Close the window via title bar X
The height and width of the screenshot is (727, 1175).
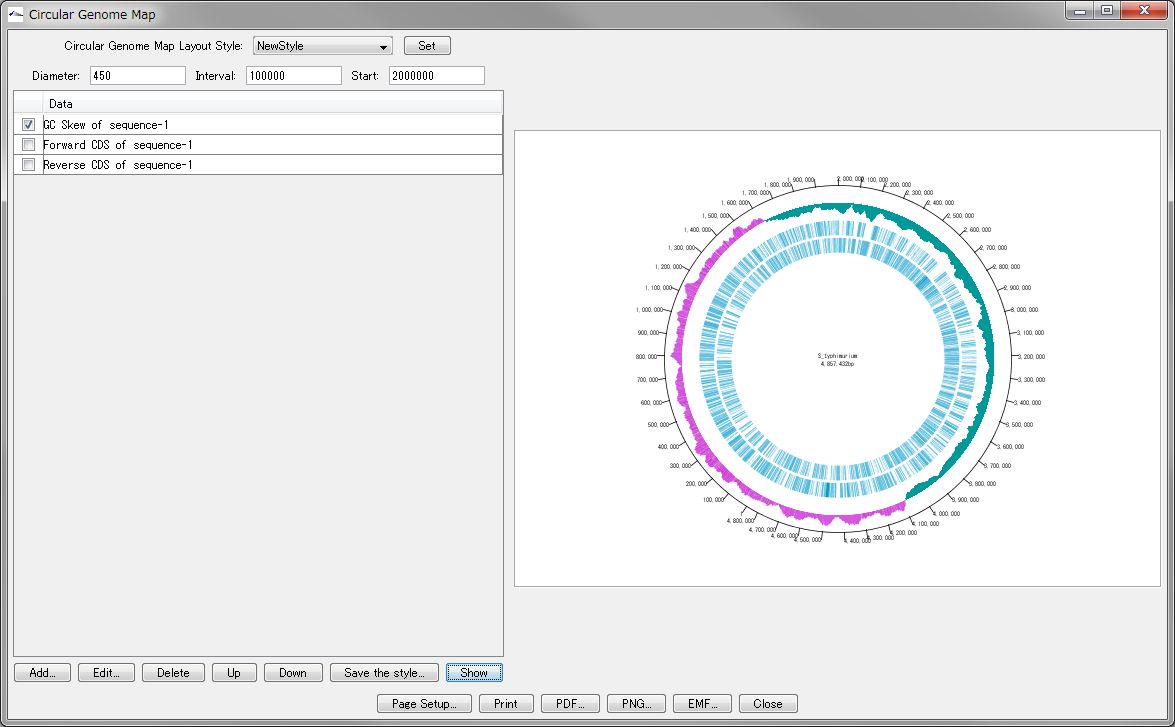1144,10
